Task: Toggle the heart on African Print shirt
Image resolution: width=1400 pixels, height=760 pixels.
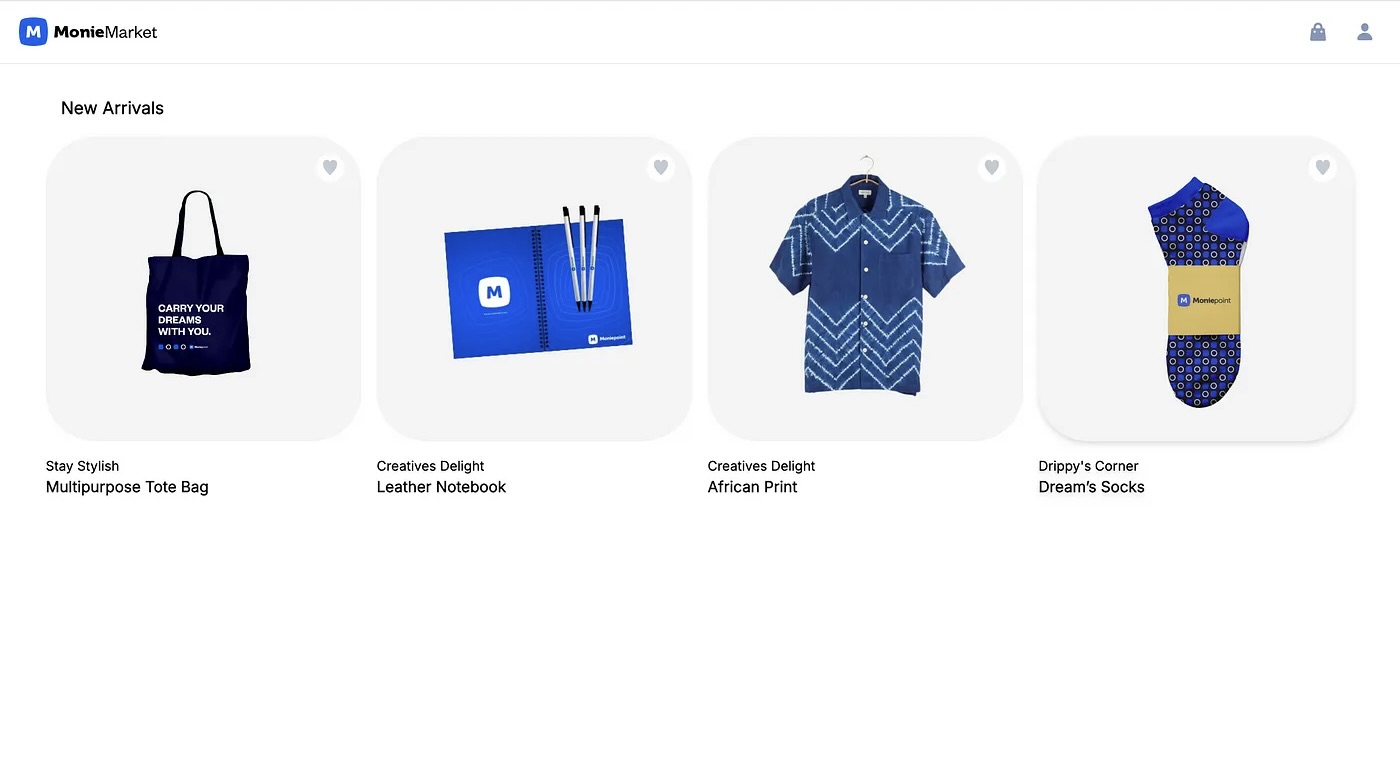Action: [992, 167]
